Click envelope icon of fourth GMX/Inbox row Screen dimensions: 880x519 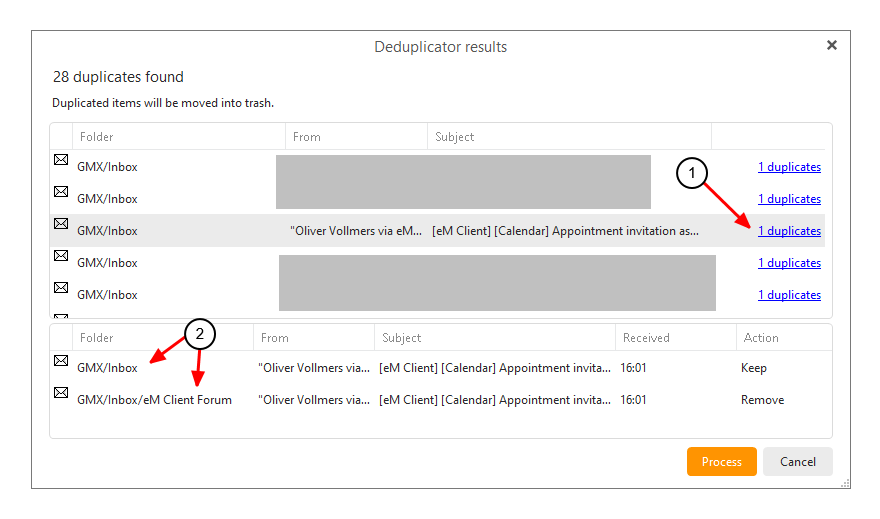coord(61,256)
